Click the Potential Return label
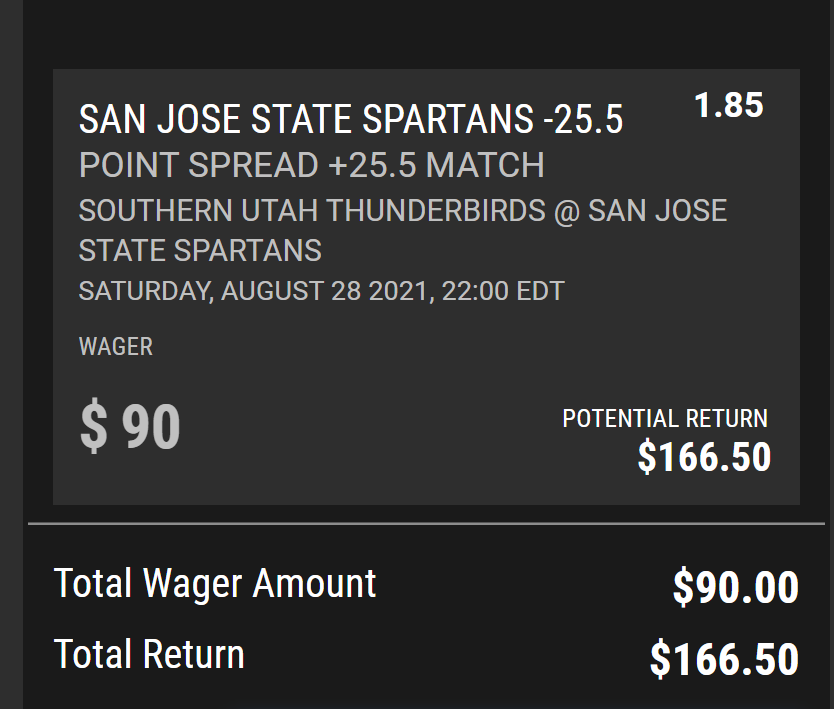The width and height of the screenshot is (834, 709). pyautogui.click(x=665, y=418)
